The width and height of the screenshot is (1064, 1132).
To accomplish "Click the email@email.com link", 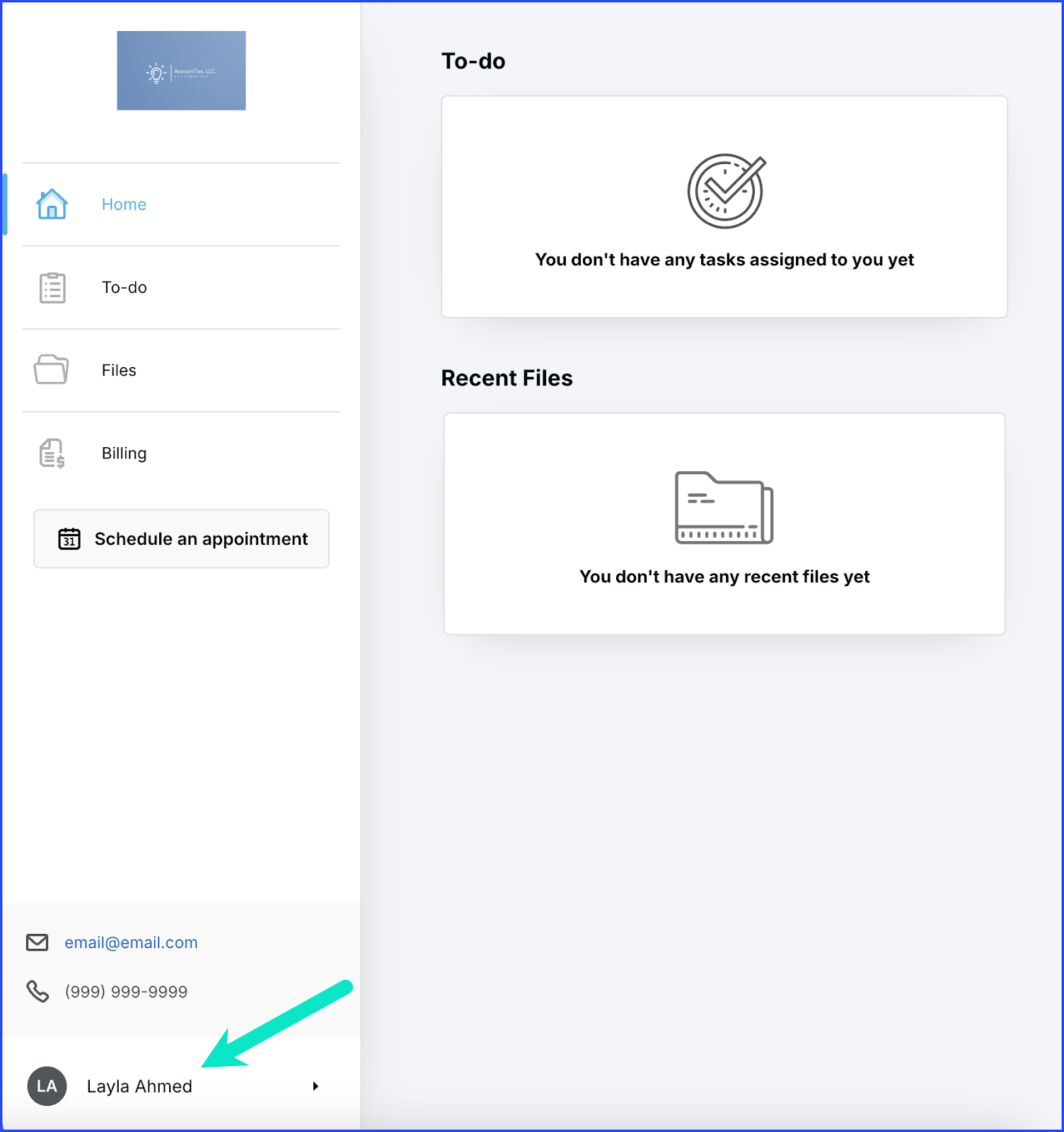I will pos(131,942).
